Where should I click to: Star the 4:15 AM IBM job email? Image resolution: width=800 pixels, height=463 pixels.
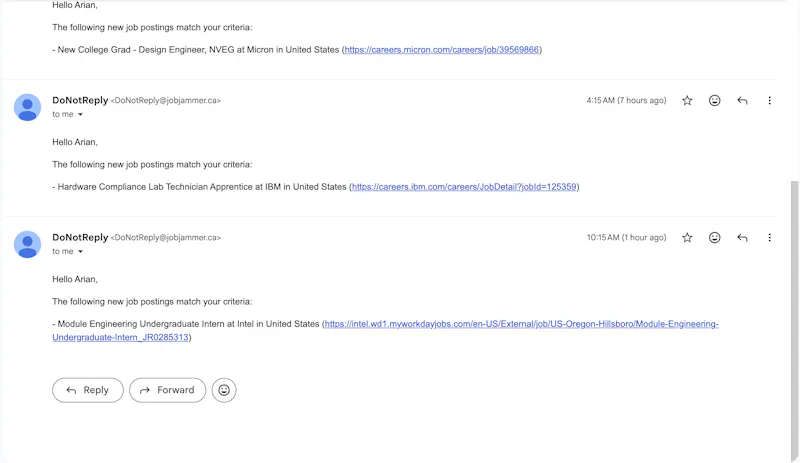click(x=687, y=101)
